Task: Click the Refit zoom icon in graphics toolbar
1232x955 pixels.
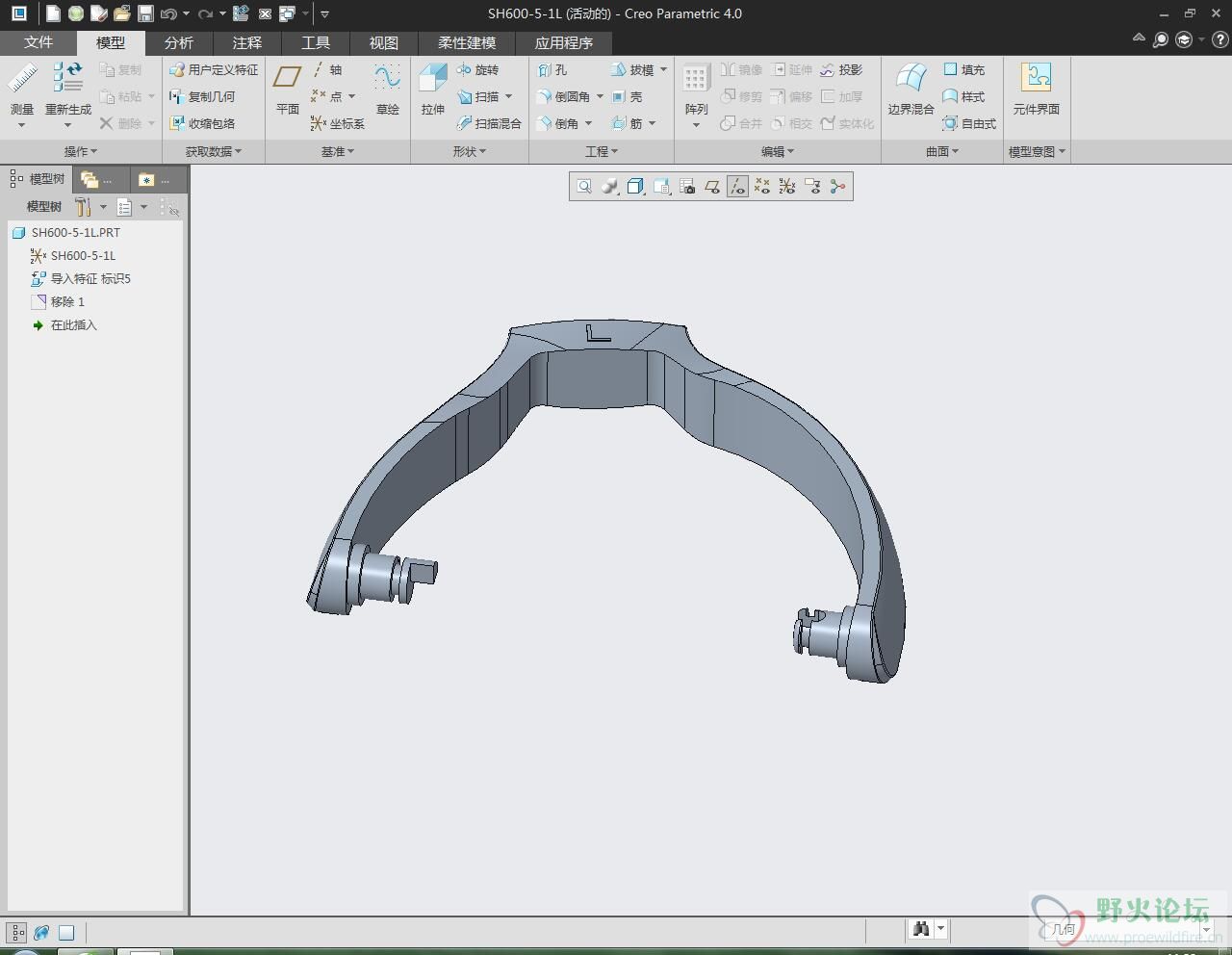Action: point(584,187)
